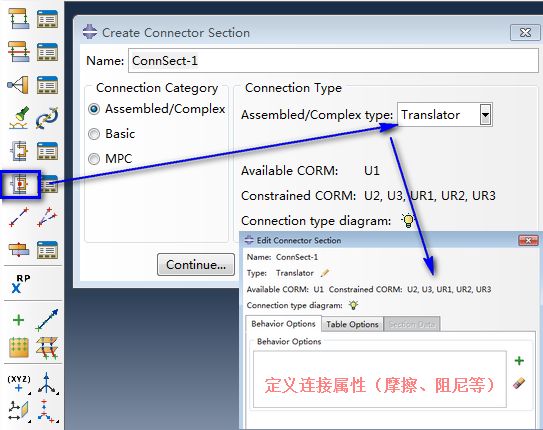Image resolution: width=543 pixels, height=430 pixels.
Task: Click the Create Connector Section tool icon
Action: click(x=19, y=184)
